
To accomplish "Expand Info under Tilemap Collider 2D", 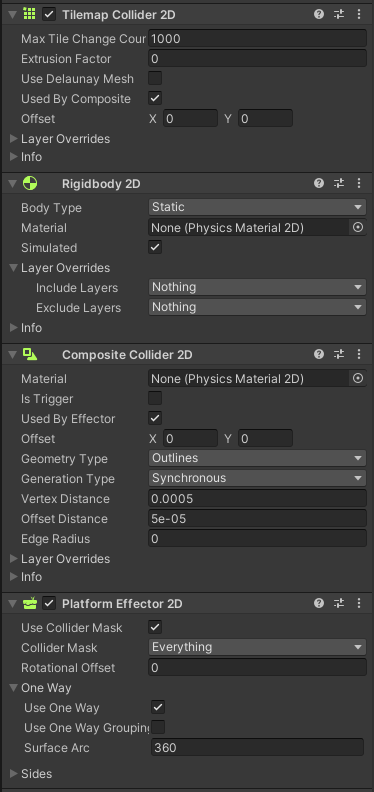I will [x=14, y=157].
